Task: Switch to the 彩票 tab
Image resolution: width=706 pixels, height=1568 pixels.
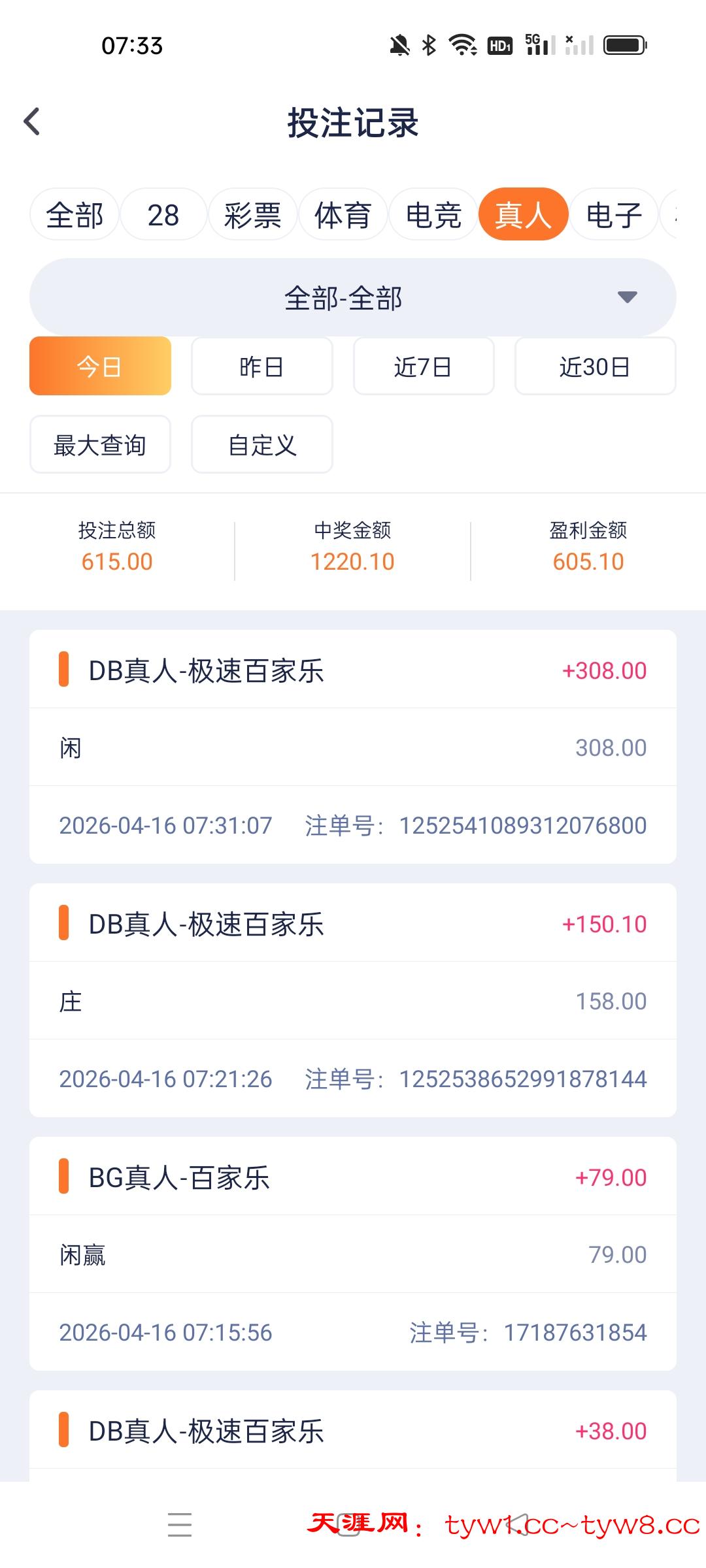Action: [252, 215]
